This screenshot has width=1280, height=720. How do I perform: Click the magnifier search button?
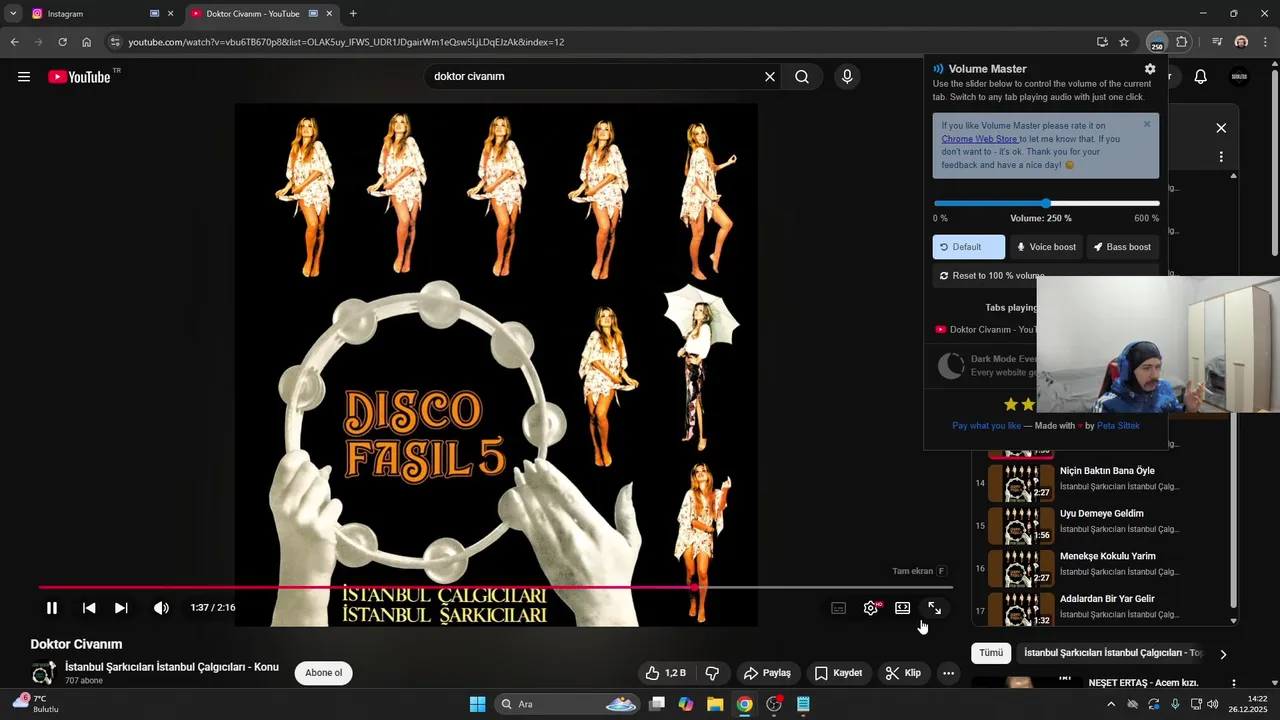802,76
